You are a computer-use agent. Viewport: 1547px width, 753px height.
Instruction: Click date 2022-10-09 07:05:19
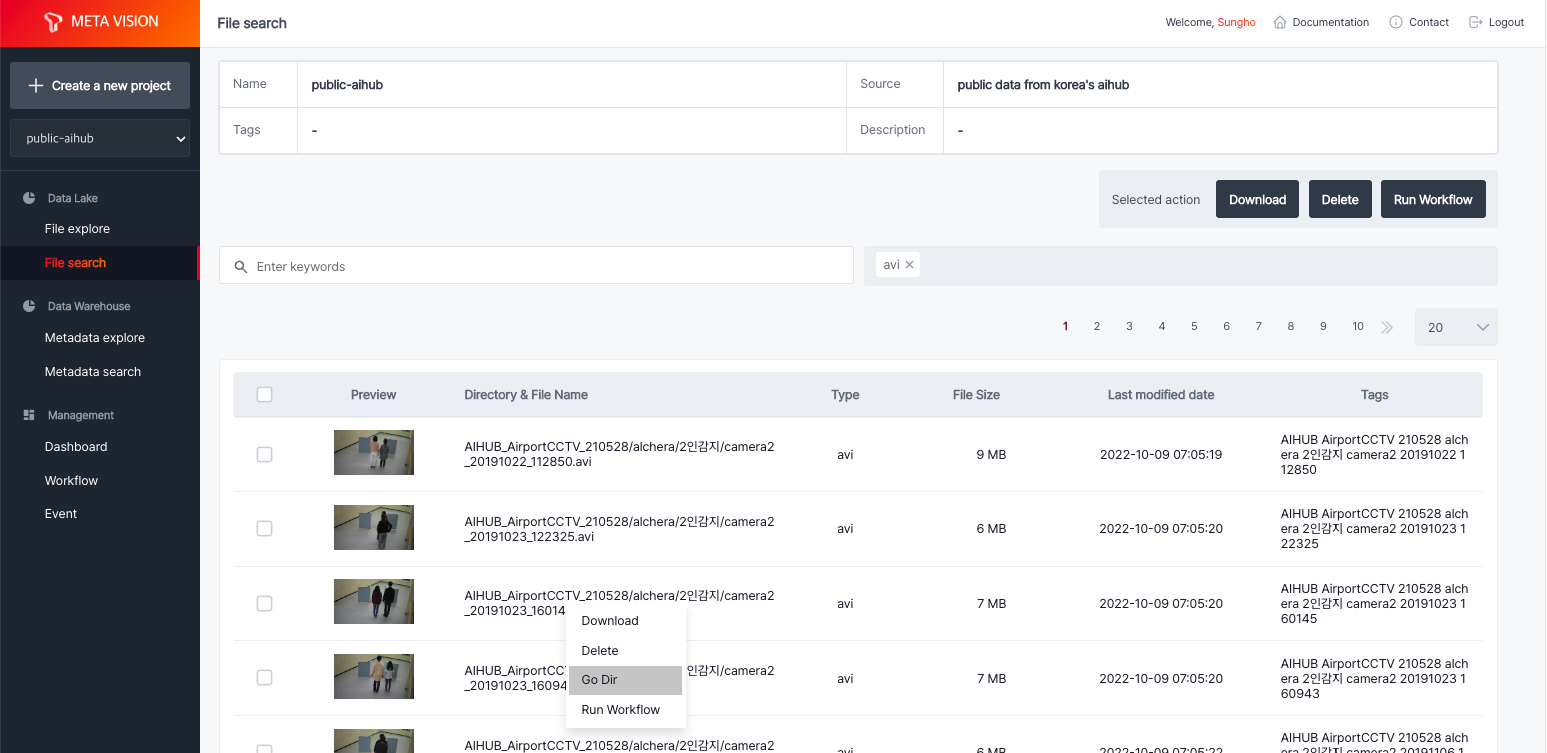click(x=1161, y=455)
